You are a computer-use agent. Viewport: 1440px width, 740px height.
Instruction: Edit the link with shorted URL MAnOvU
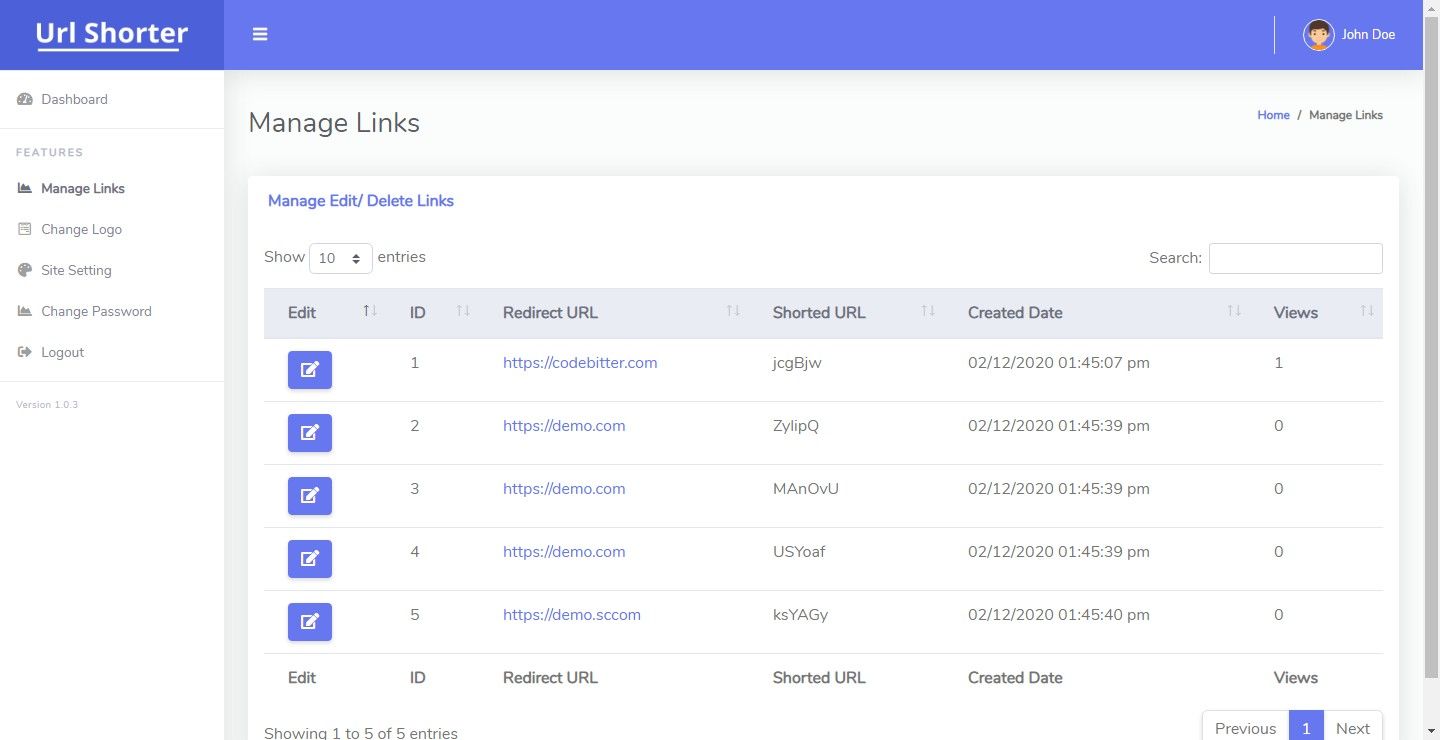[x=310, y=496]
